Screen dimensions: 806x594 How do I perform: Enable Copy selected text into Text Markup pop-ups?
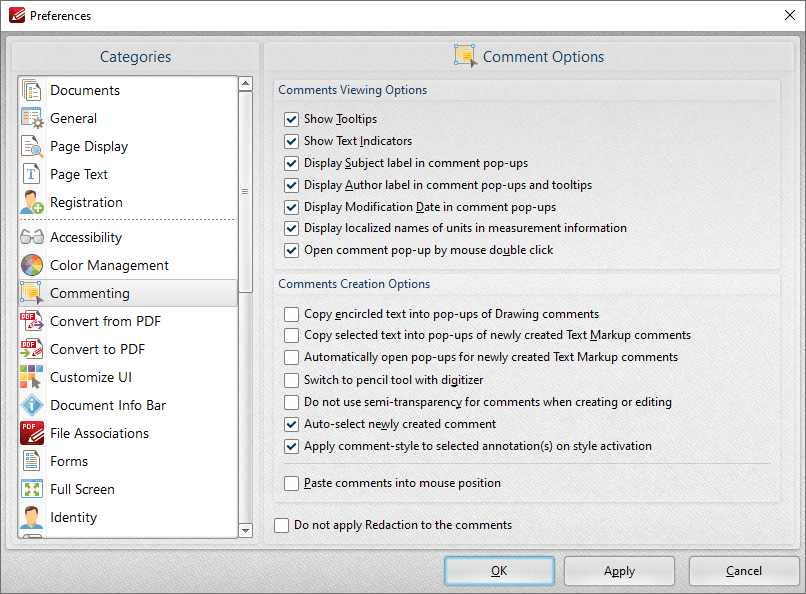(291, 336)
